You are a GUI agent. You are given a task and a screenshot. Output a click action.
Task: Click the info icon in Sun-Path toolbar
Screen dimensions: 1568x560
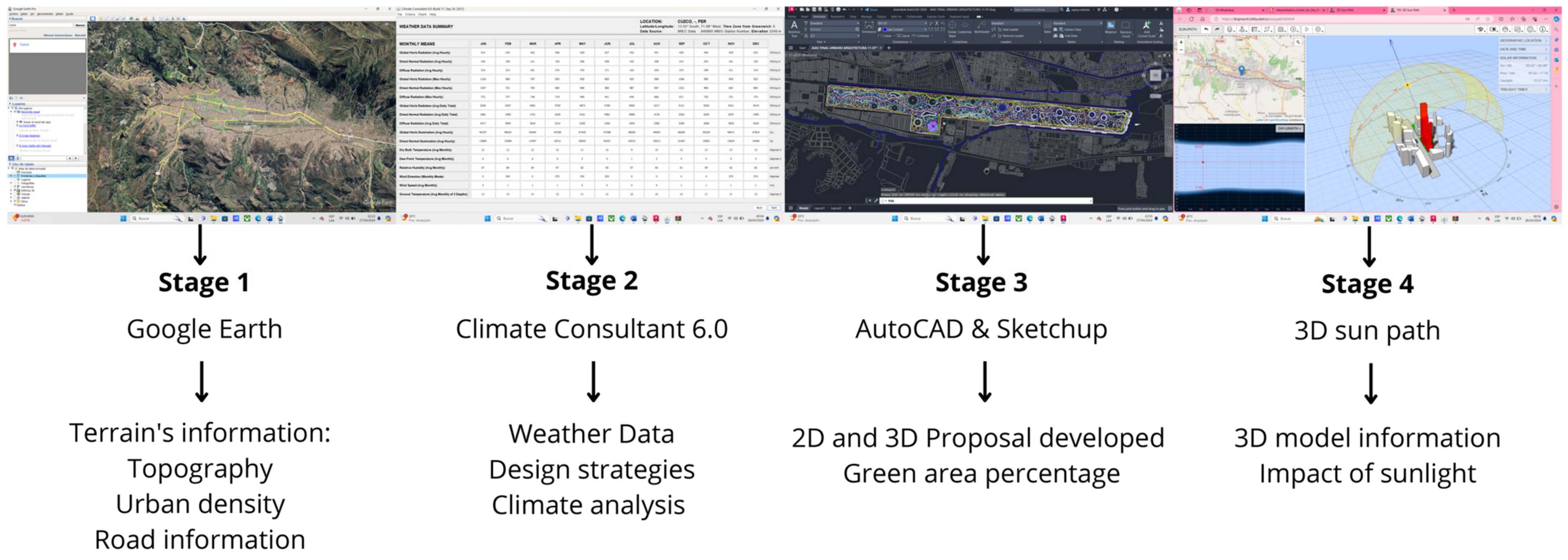click(x=1543, y=29)
